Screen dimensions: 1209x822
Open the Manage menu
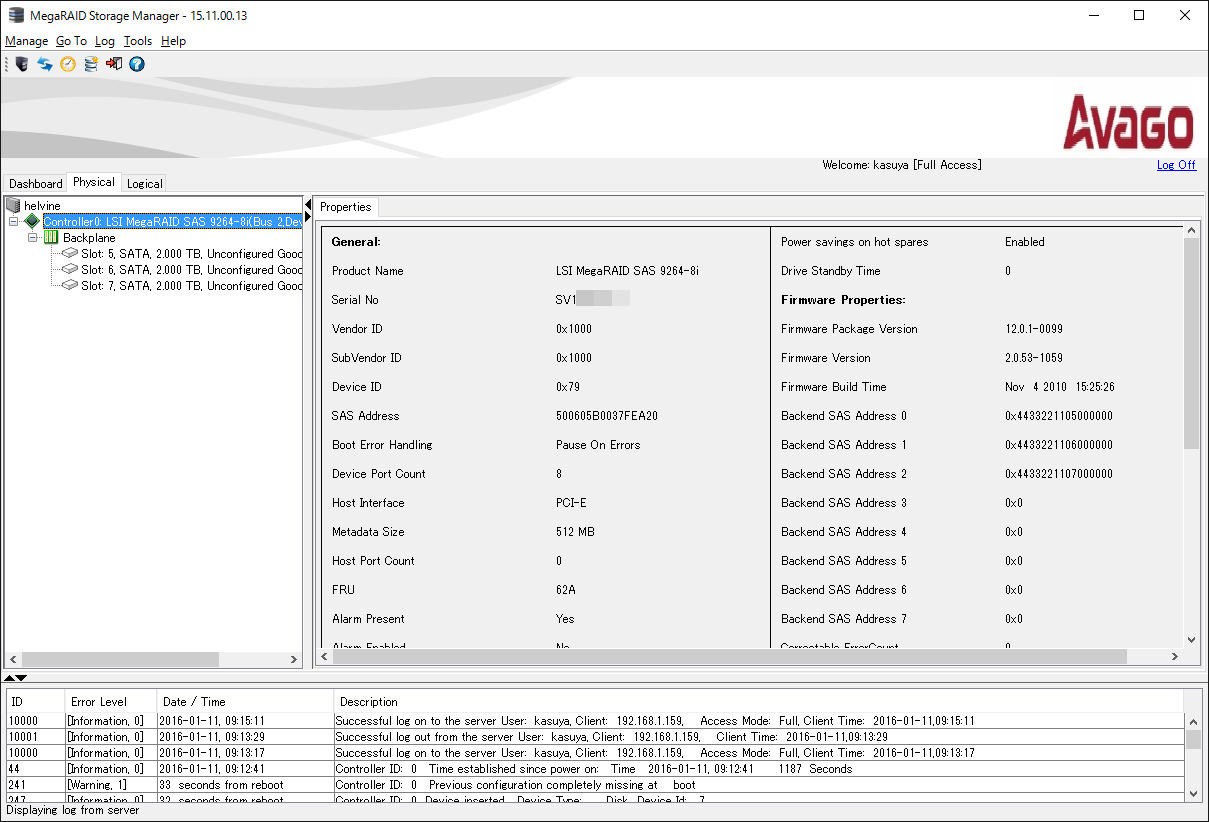point(27,41)
